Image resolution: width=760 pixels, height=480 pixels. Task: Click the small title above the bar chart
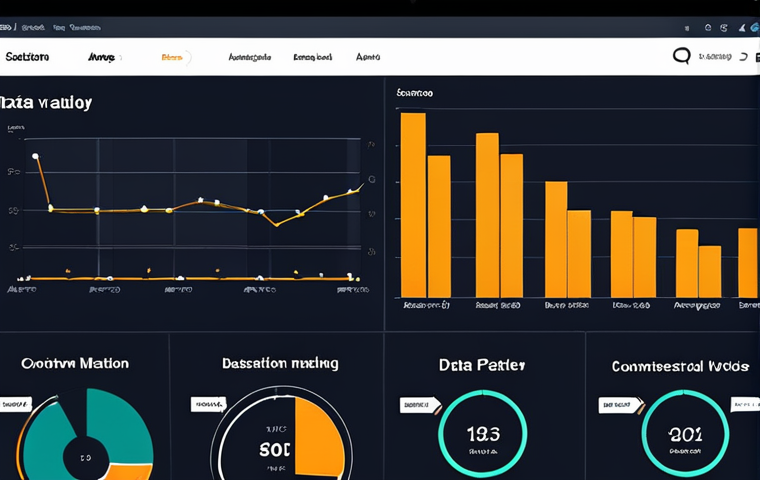point(414,93)
